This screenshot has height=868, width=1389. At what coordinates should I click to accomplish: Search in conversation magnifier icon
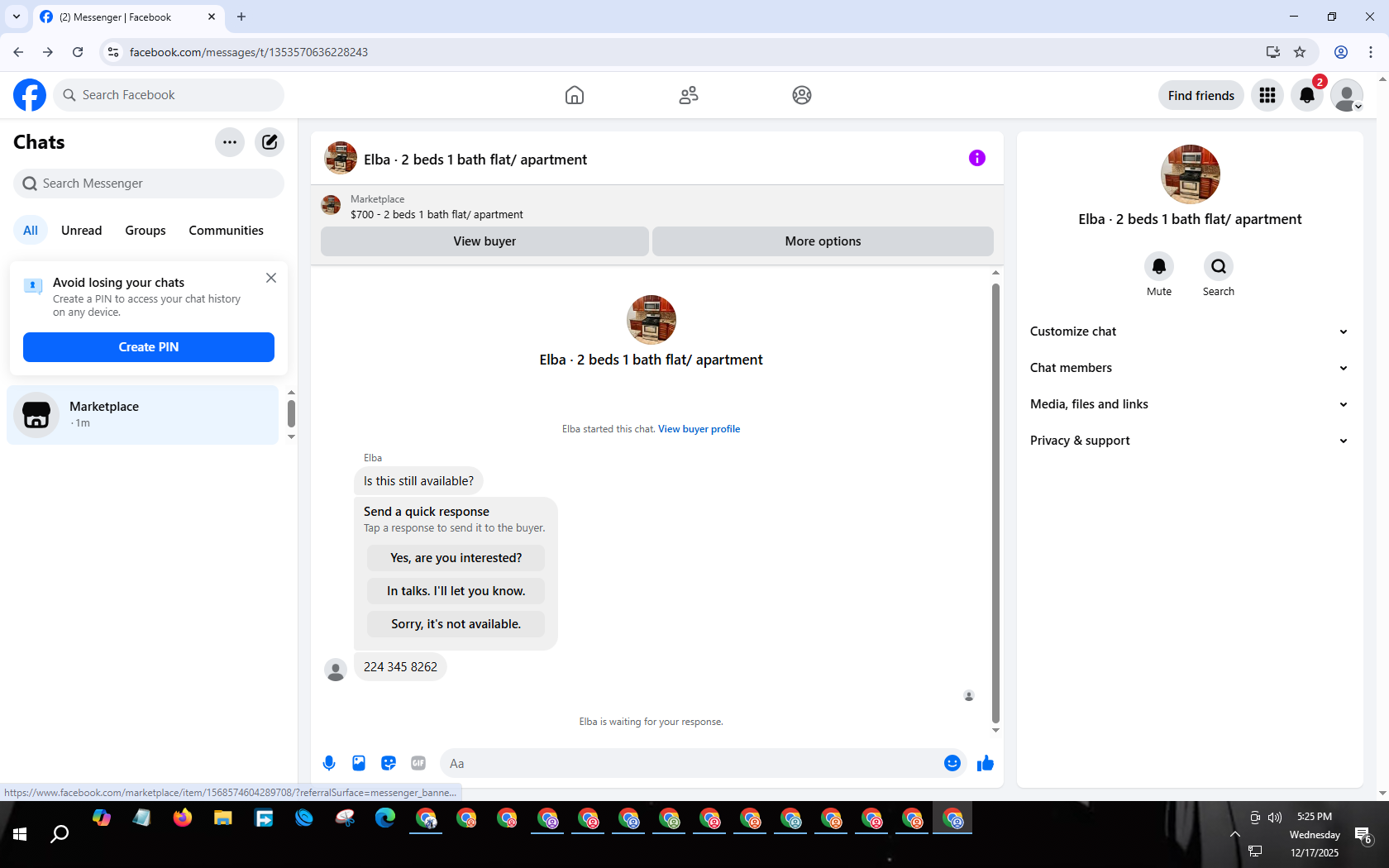pos(1219,266)
